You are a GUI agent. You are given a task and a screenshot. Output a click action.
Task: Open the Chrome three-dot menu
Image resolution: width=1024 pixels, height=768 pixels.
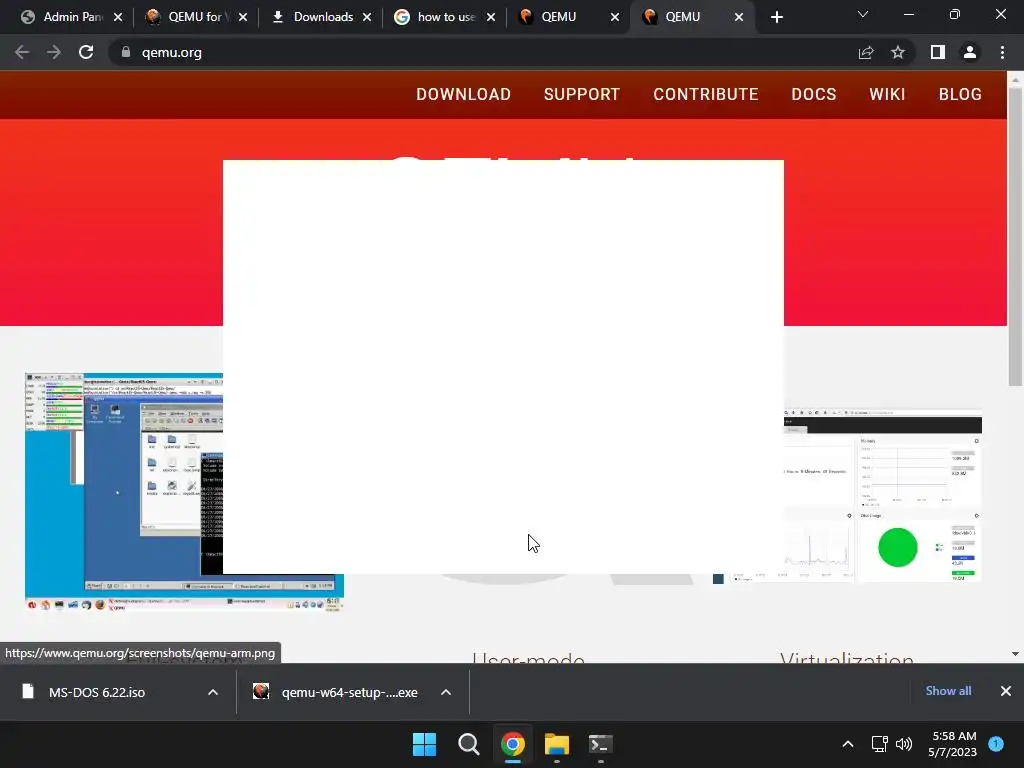(1002, 52)
